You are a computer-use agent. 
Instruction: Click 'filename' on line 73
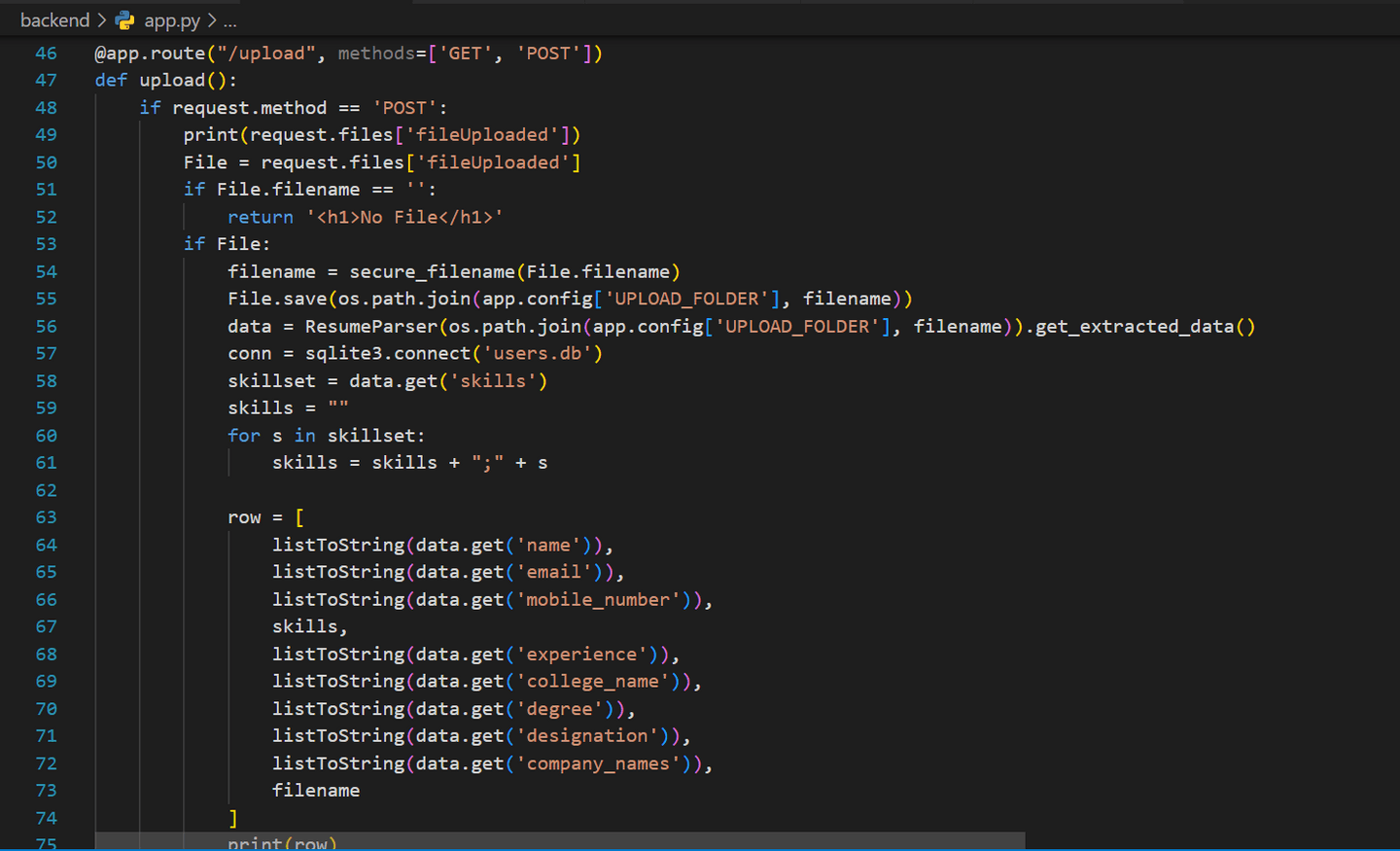(316, 791)
